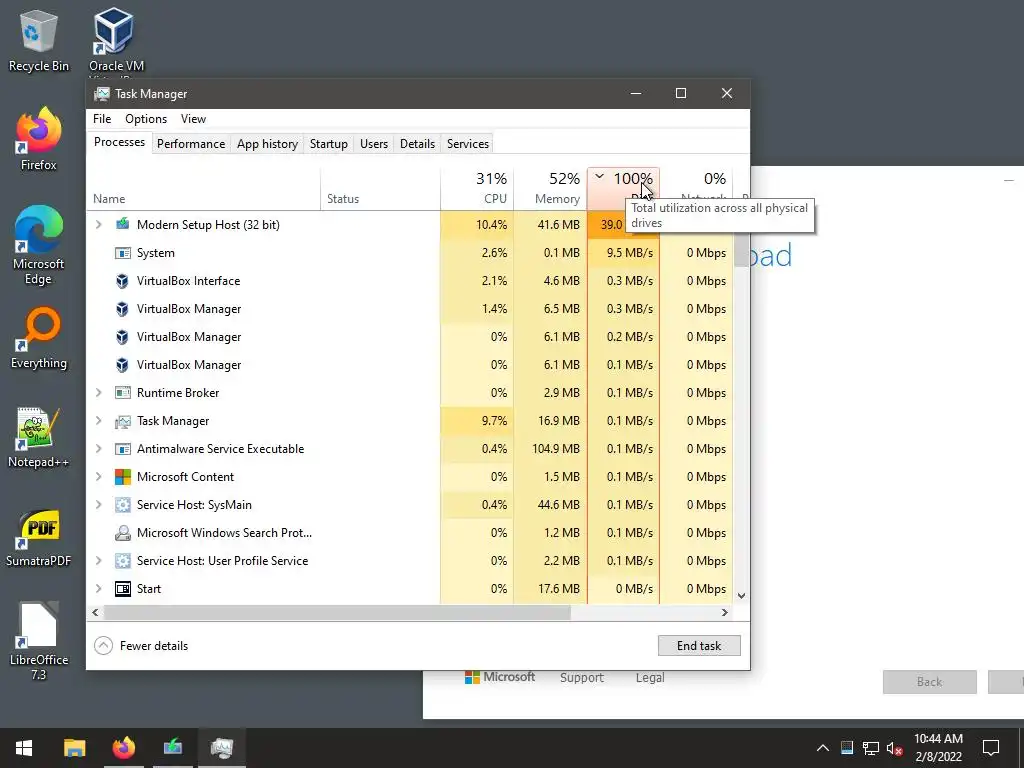Open the View menu
The image size is (1024, 768).
tap(193, 119)
